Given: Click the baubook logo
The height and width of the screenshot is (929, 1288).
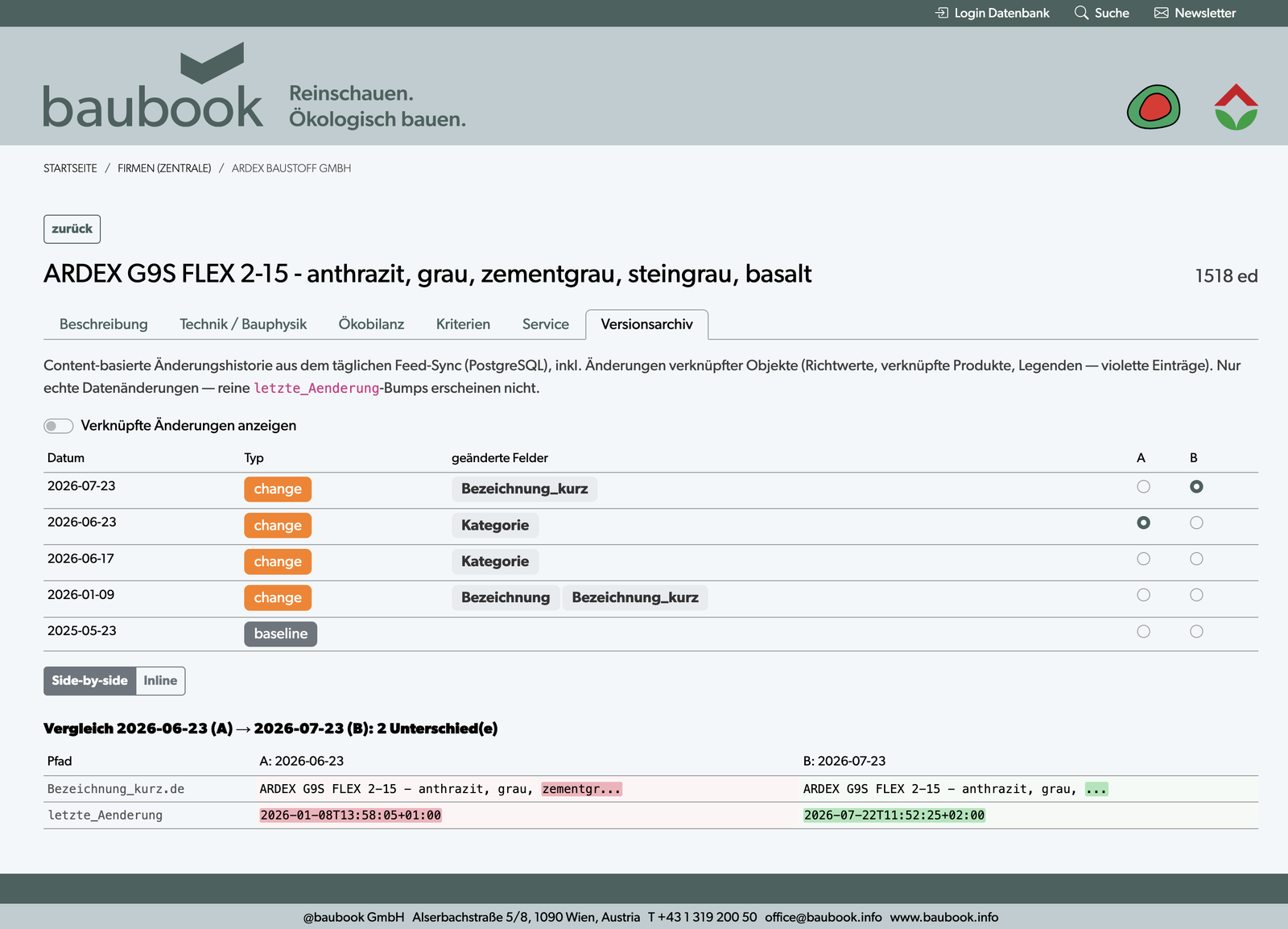Looking at the screenshot, I should point(153,85).
